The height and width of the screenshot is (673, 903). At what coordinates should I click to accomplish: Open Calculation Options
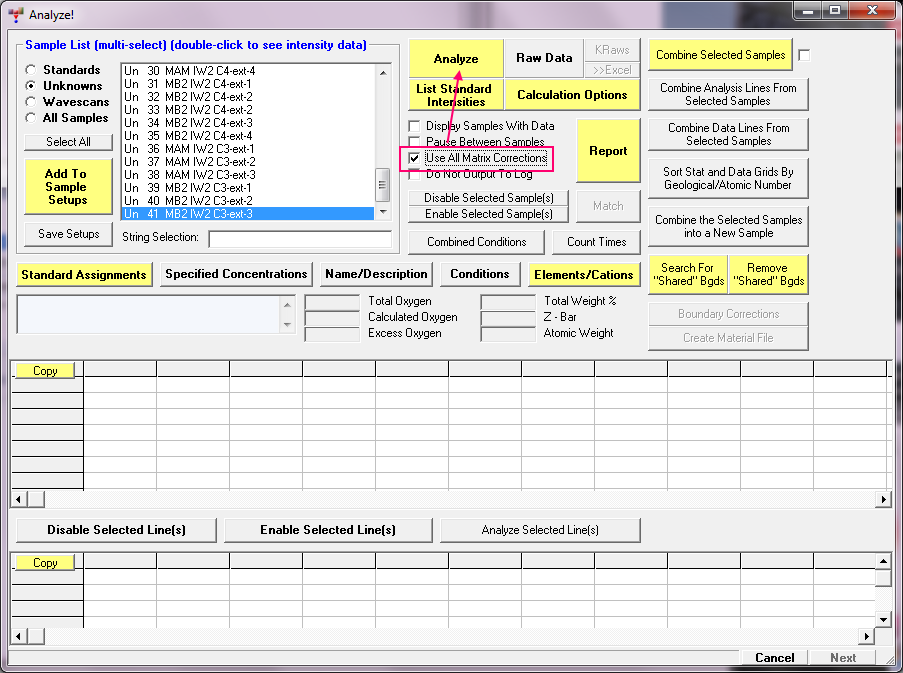pyautogui.click(x=572, y=95)
